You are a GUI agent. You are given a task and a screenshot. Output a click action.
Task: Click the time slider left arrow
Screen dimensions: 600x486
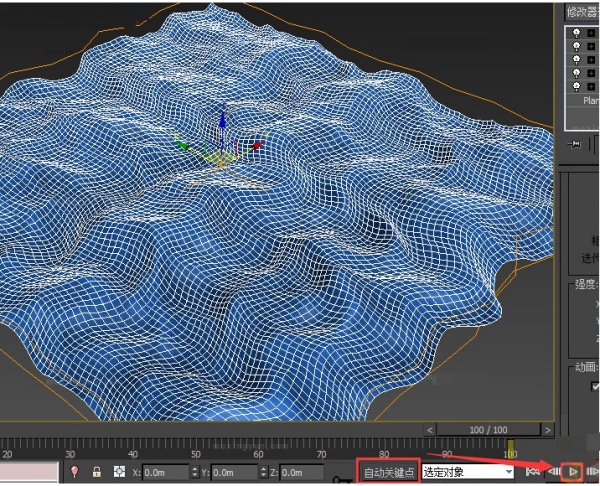(x=430, y=430)
